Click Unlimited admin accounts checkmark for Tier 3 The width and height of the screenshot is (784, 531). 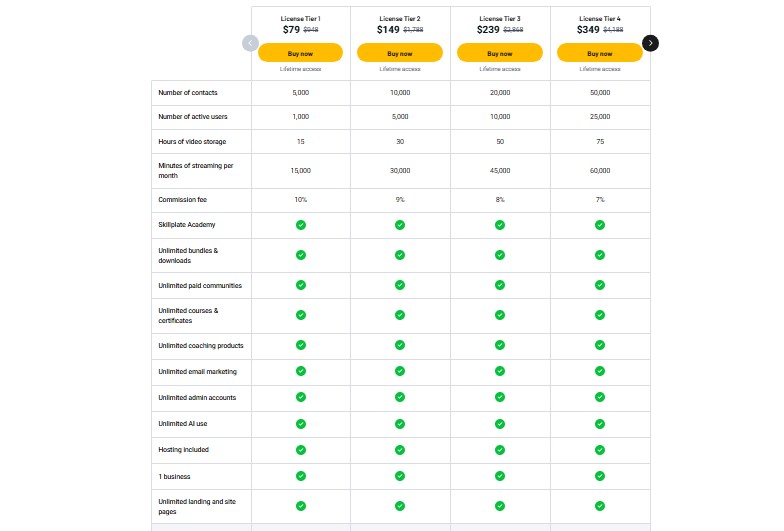click(499, 398)
